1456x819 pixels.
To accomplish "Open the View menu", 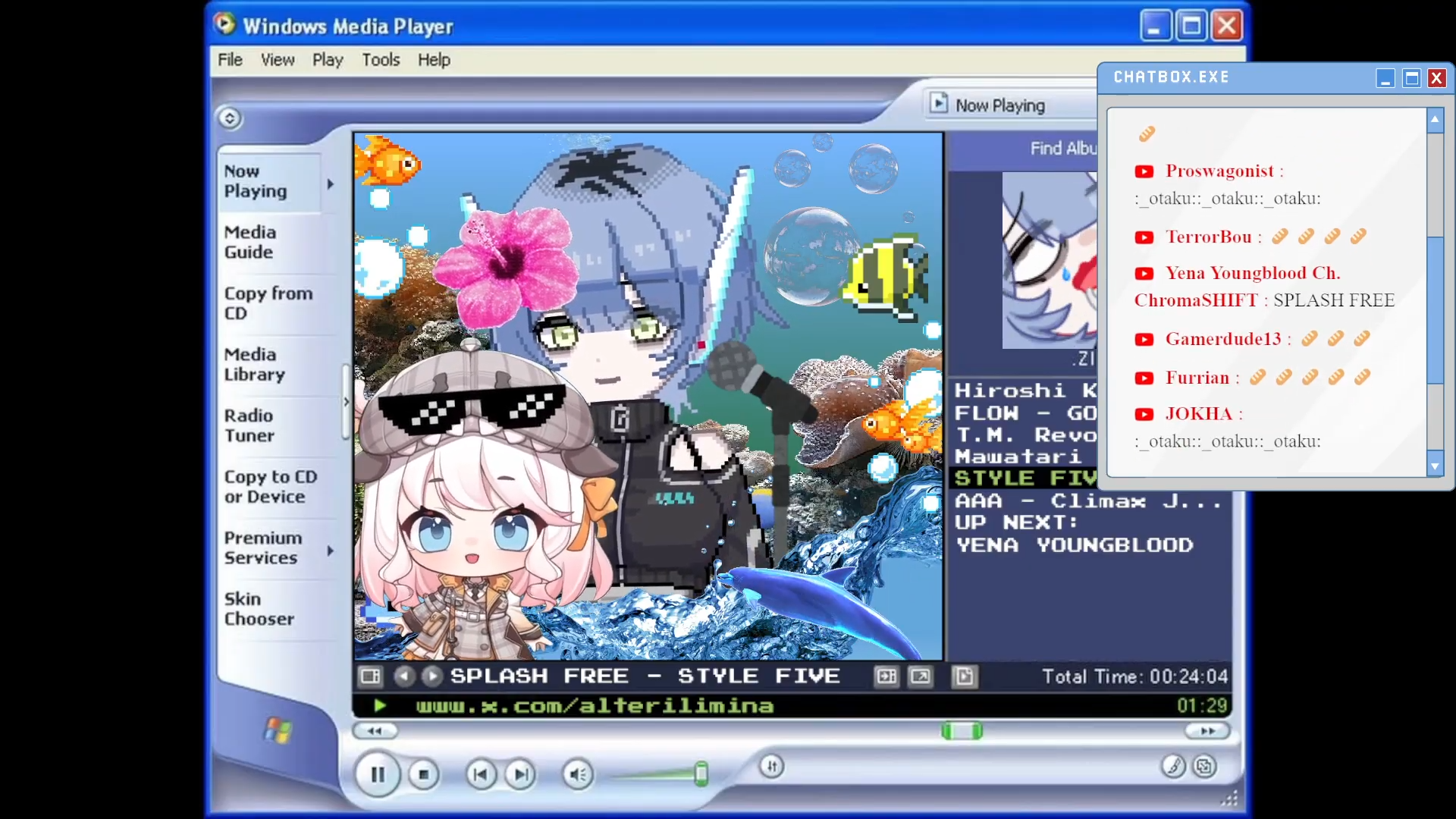I will [x=278, y=60].
